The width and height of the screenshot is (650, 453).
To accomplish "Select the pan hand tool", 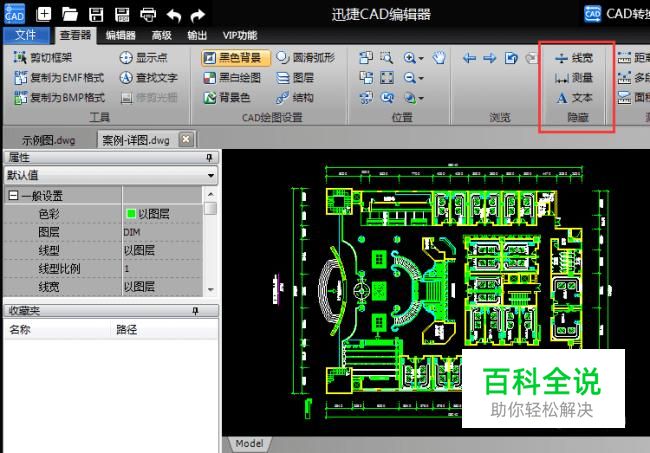I will tap(439, 58).
